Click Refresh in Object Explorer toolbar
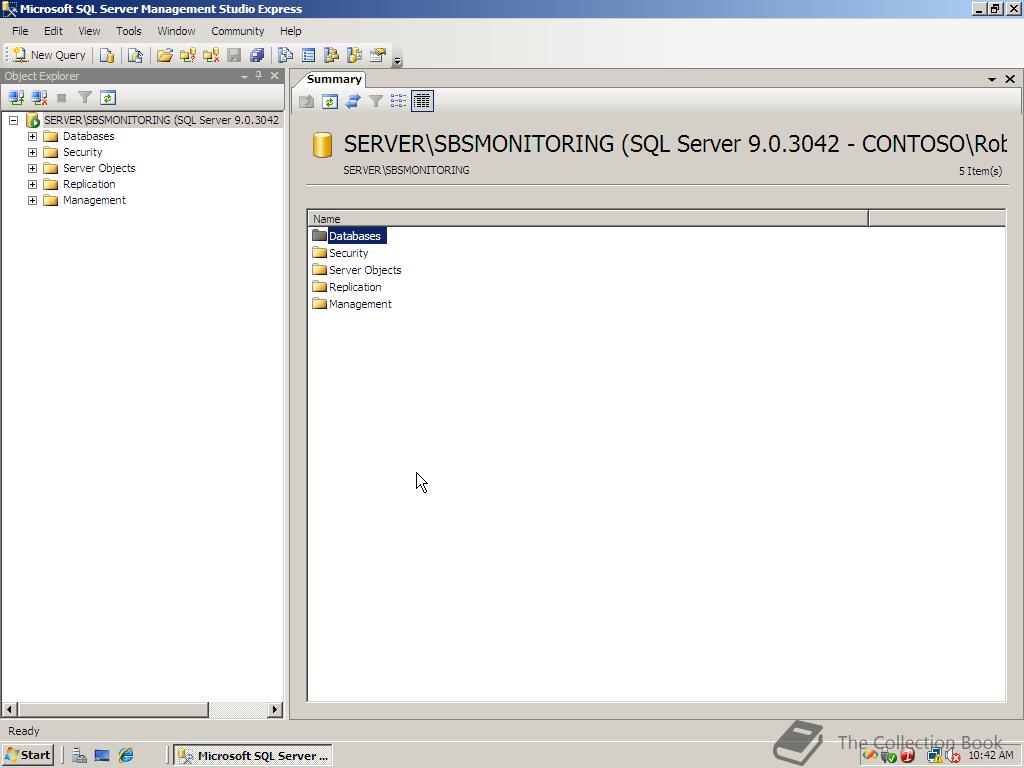 pos(108,98)
